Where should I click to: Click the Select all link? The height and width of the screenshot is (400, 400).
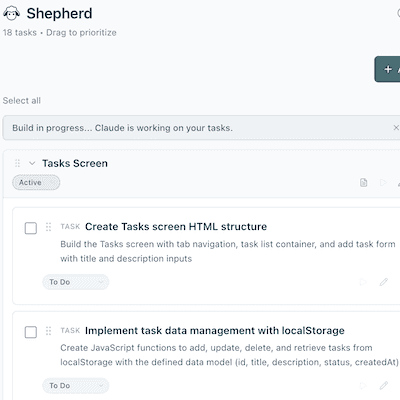point(22,101)
